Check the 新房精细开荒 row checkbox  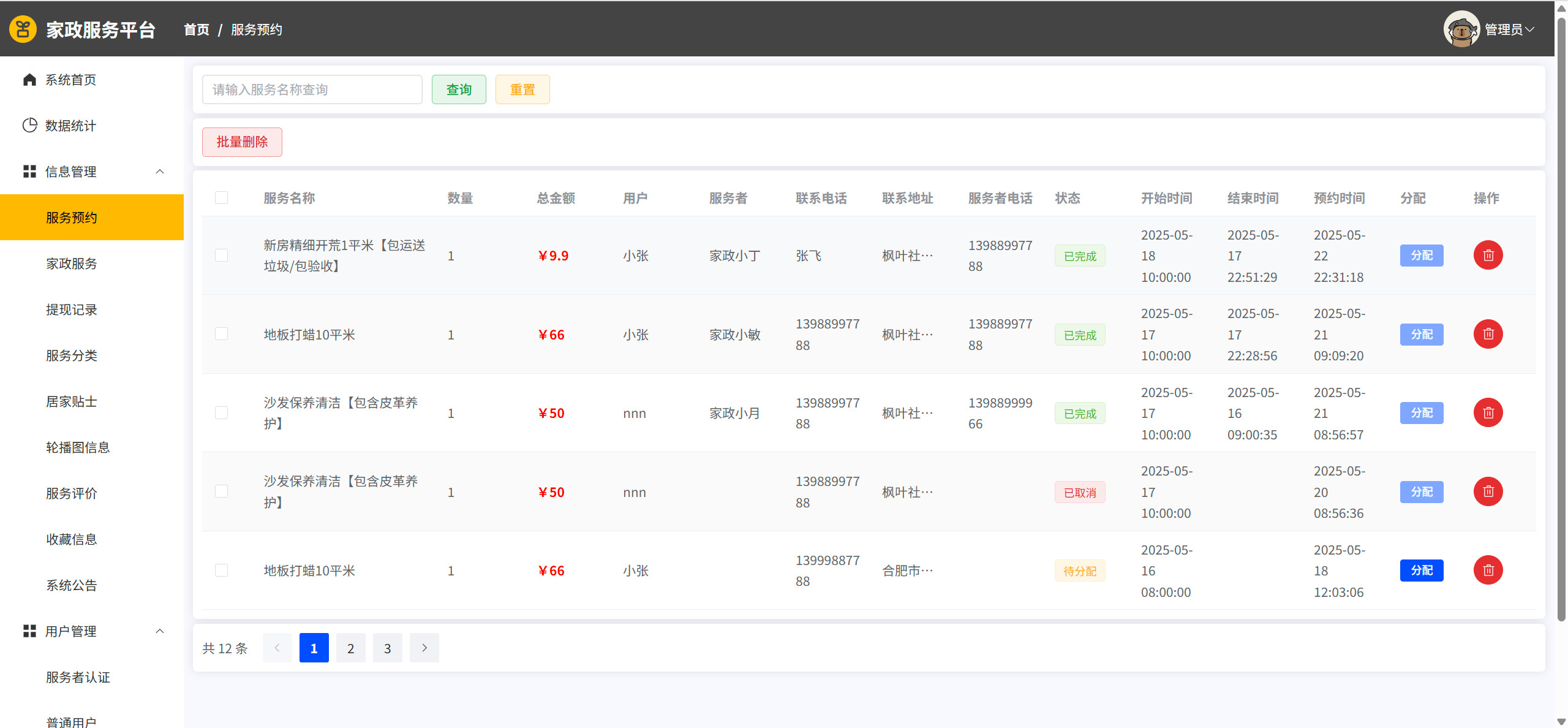221,256
